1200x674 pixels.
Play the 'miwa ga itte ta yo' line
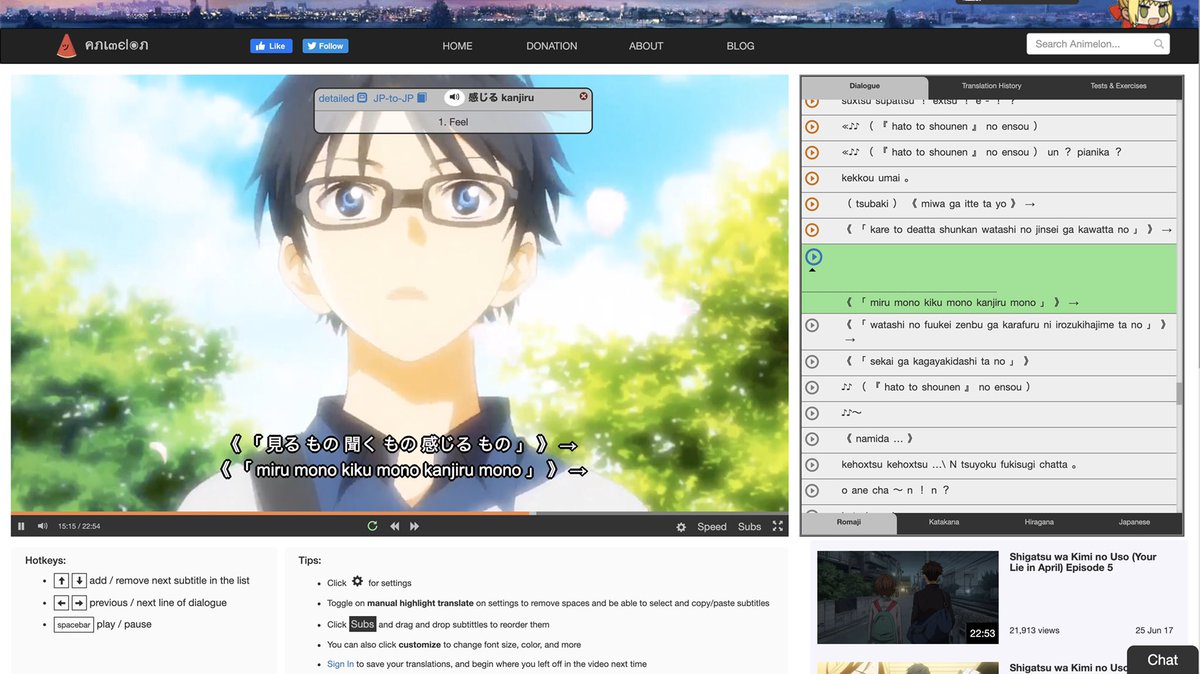812,204
